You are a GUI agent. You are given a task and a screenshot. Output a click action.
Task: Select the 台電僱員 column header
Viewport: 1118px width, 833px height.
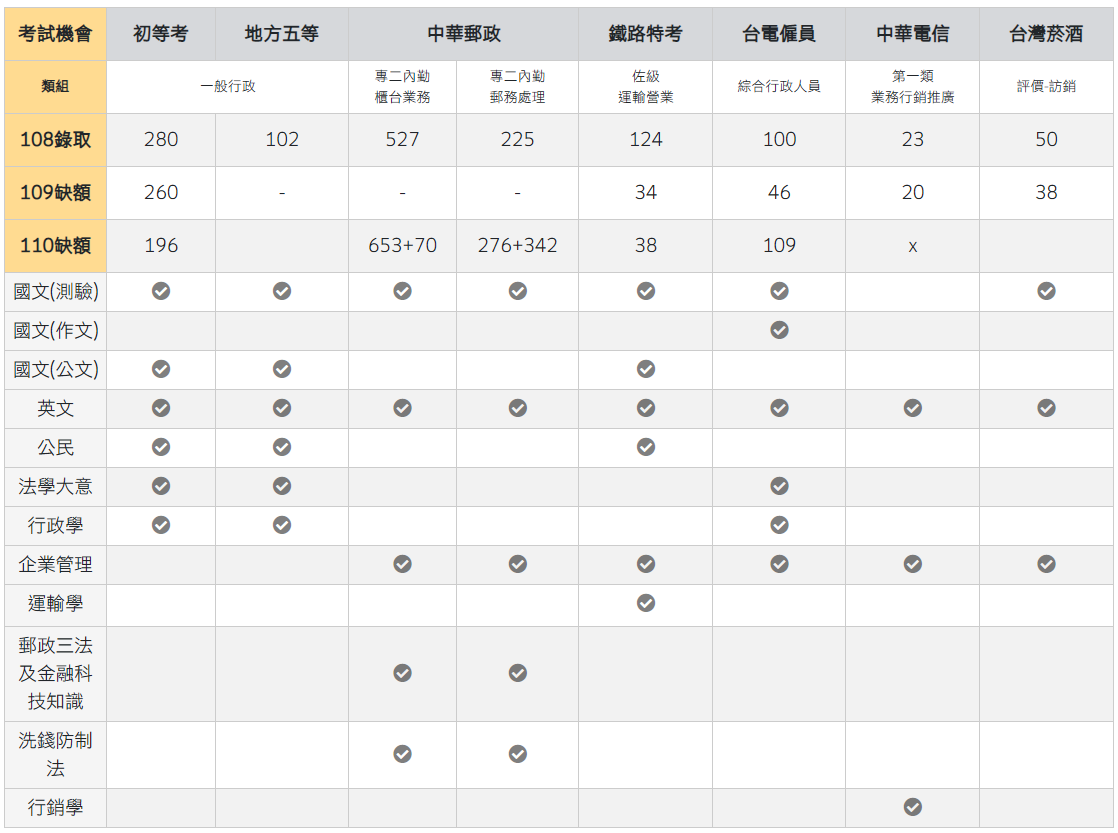(779, 34)
